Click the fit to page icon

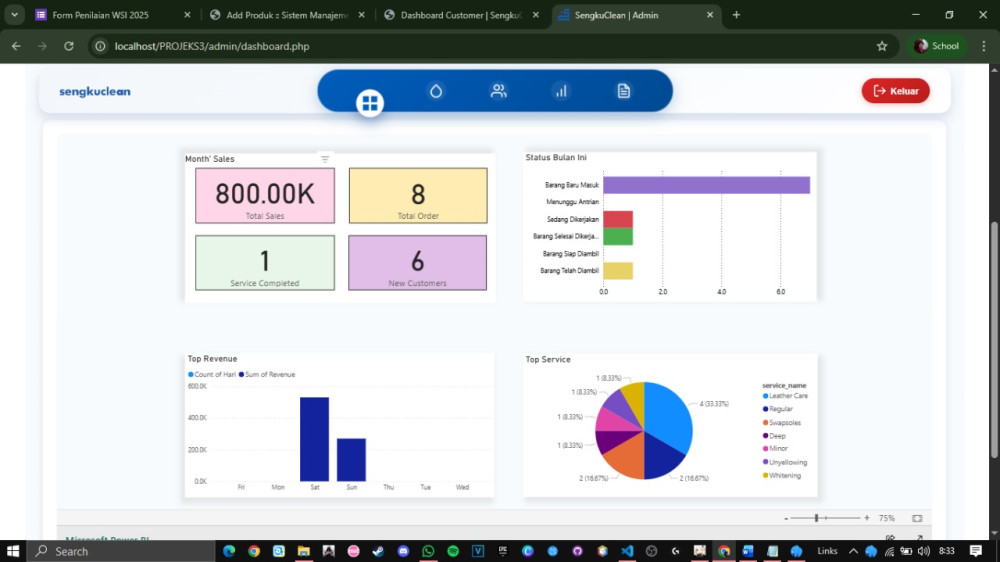(x=917, y=518)
